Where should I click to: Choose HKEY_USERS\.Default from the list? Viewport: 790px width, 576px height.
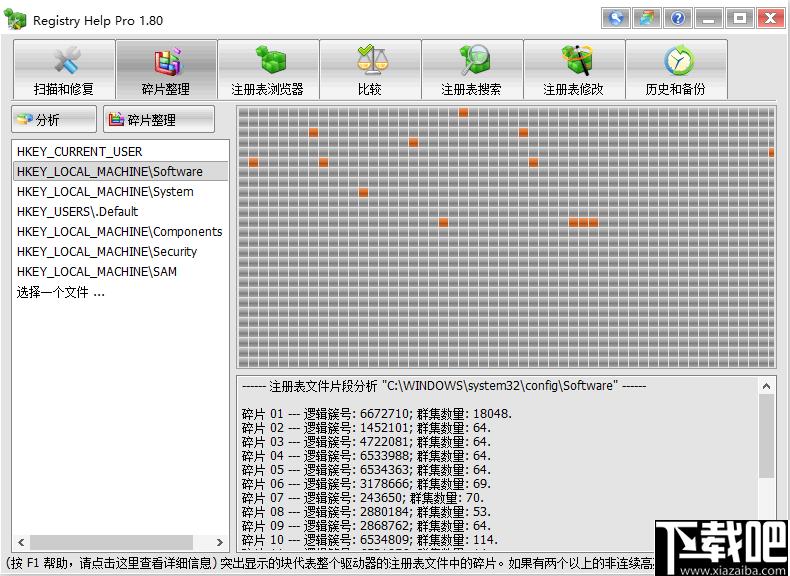pyautogui.click(x=78, y=212)
